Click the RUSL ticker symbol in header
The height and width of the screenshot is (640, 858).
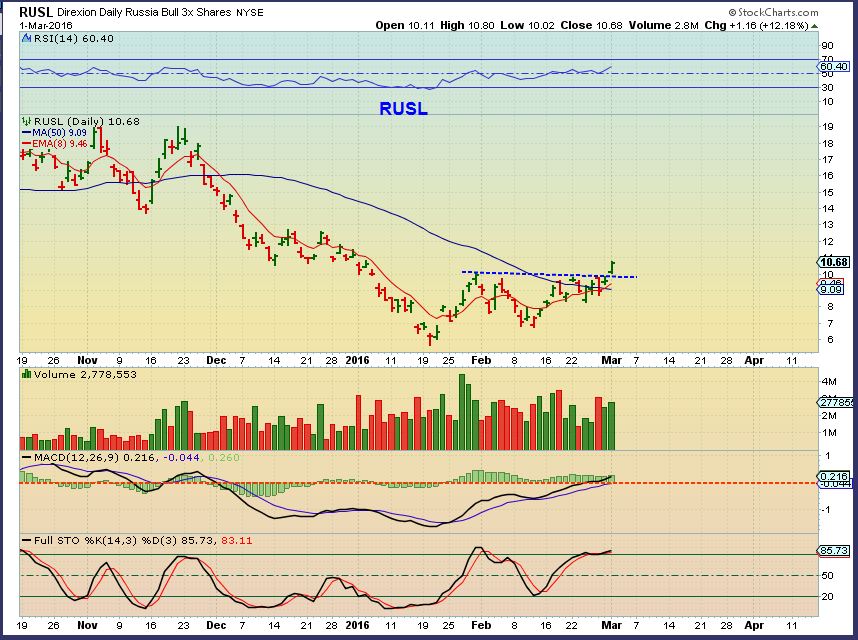click(36, 12)
